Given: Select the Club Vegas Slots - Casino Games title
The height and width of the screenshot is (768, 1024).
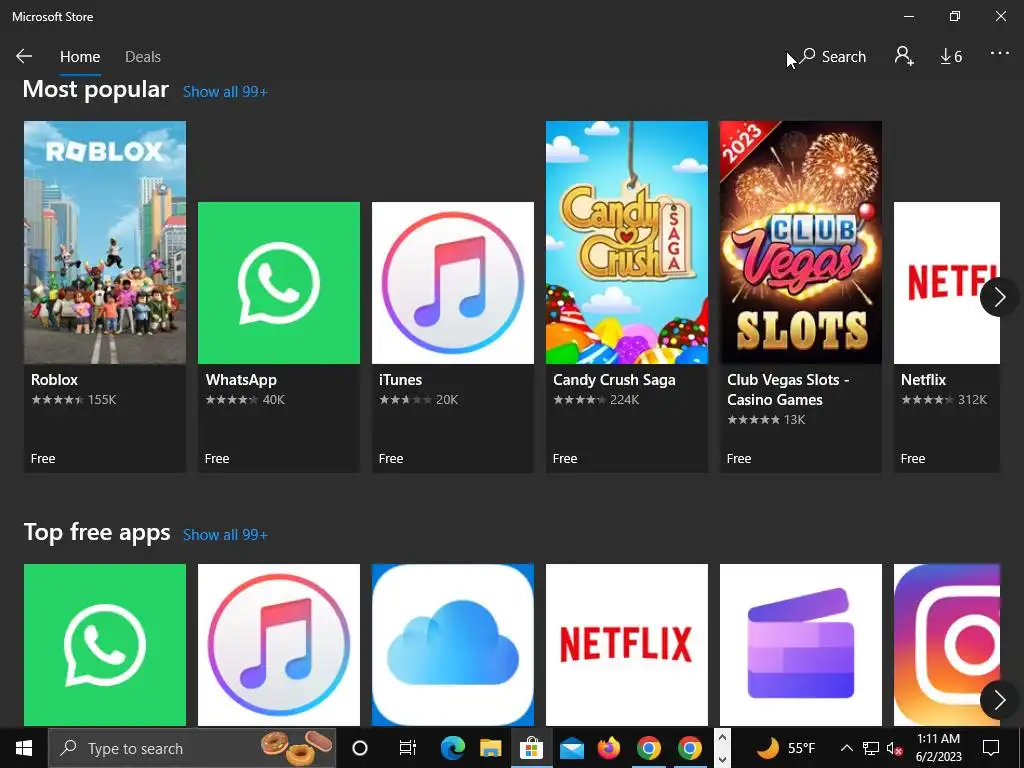Looking at the screenshot, I should 788,390.
